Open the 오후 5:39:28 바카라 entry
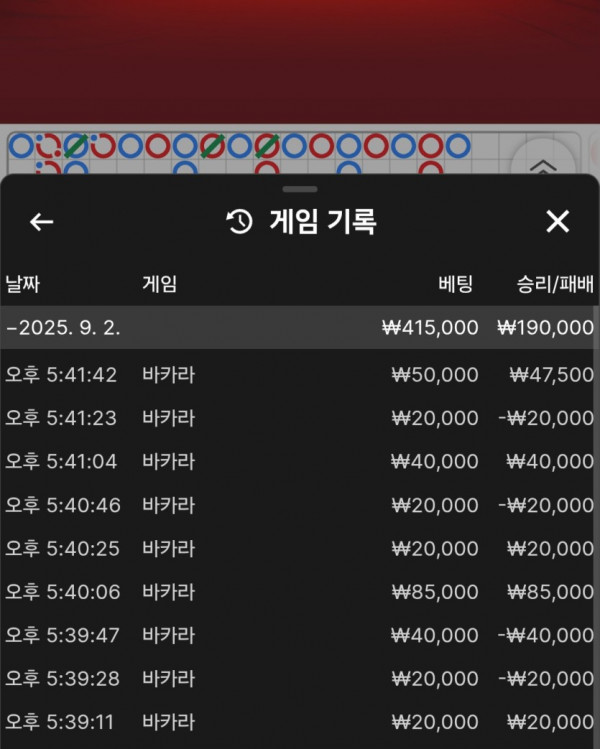Viewport: 600px width, 749px height. tap(299, 679)
